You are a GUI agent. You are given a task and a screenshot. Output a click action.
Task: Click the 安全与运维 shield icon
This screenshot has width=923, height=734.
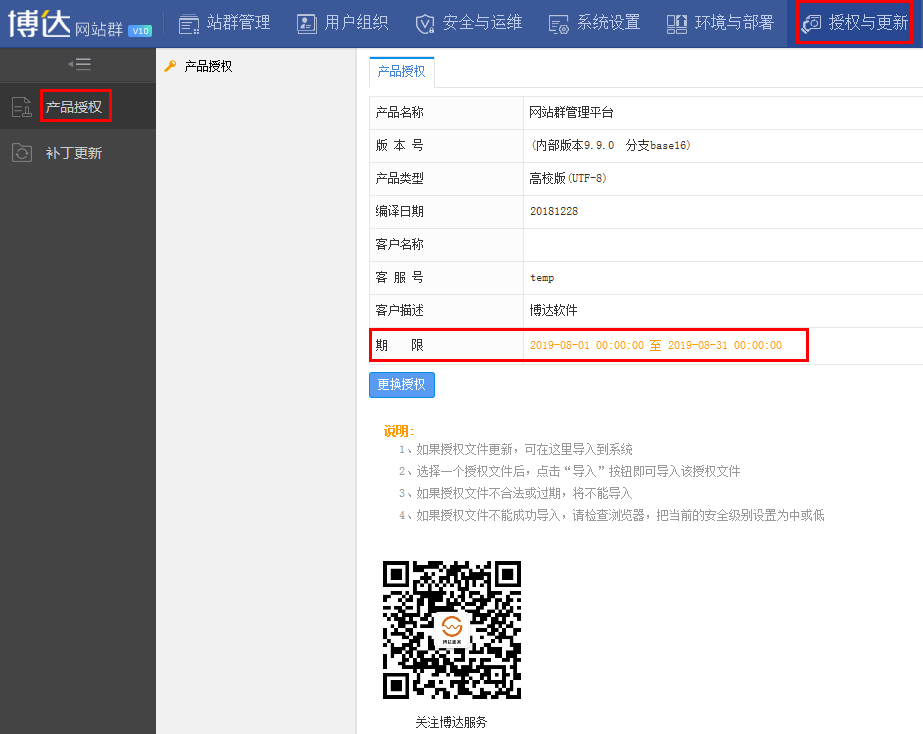click(425, 23)
